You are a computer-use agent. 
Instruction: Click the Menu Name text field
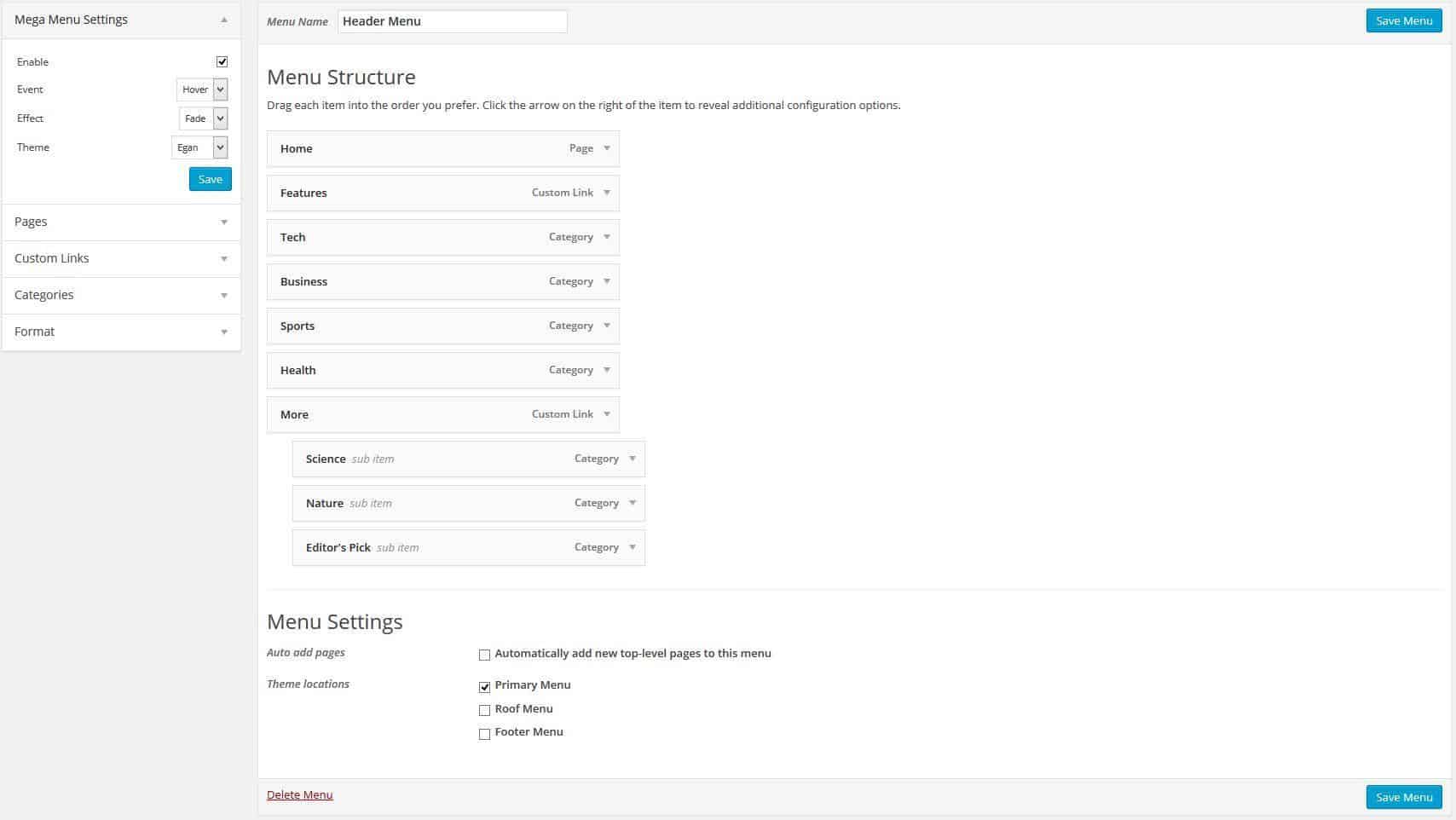pos(452,21)
